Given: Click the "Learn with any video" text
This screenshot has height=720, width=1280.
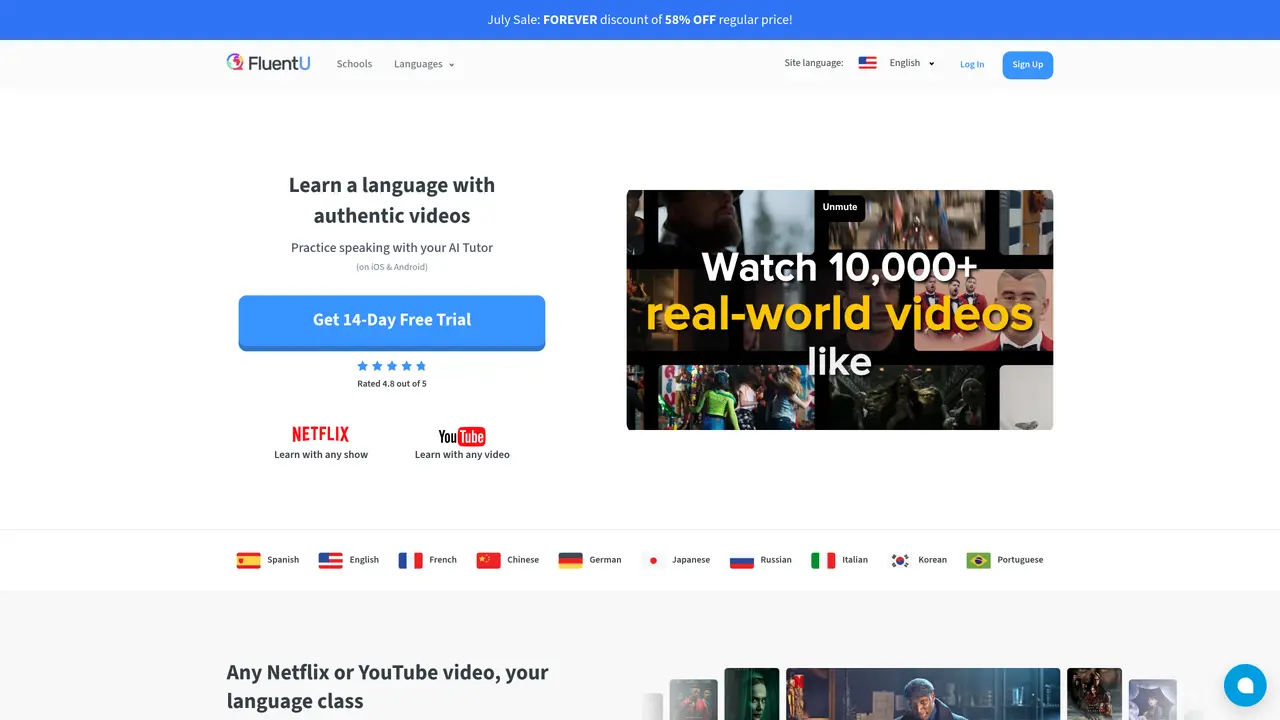Looking at the screenshot, I should tap(462, 455).
